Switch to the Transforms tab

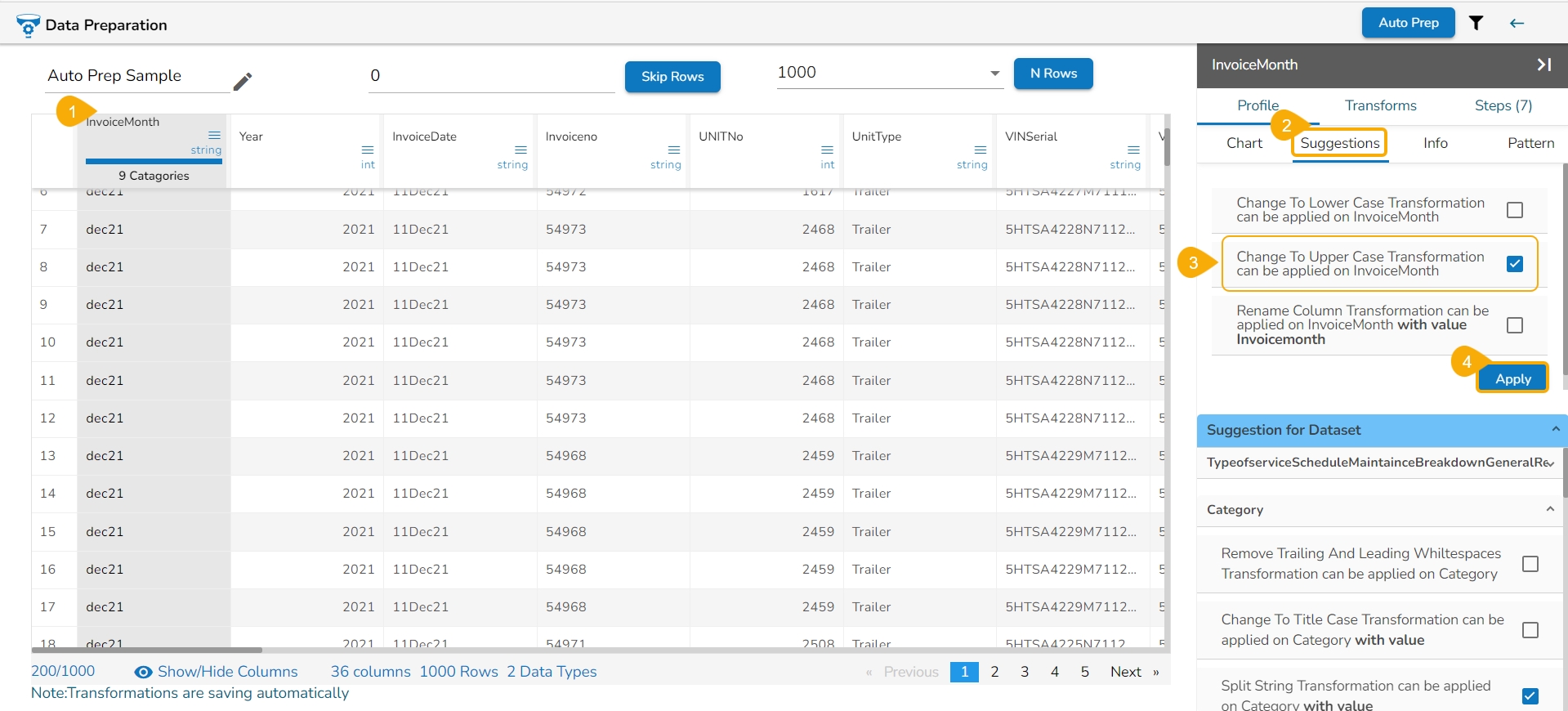1380,105
